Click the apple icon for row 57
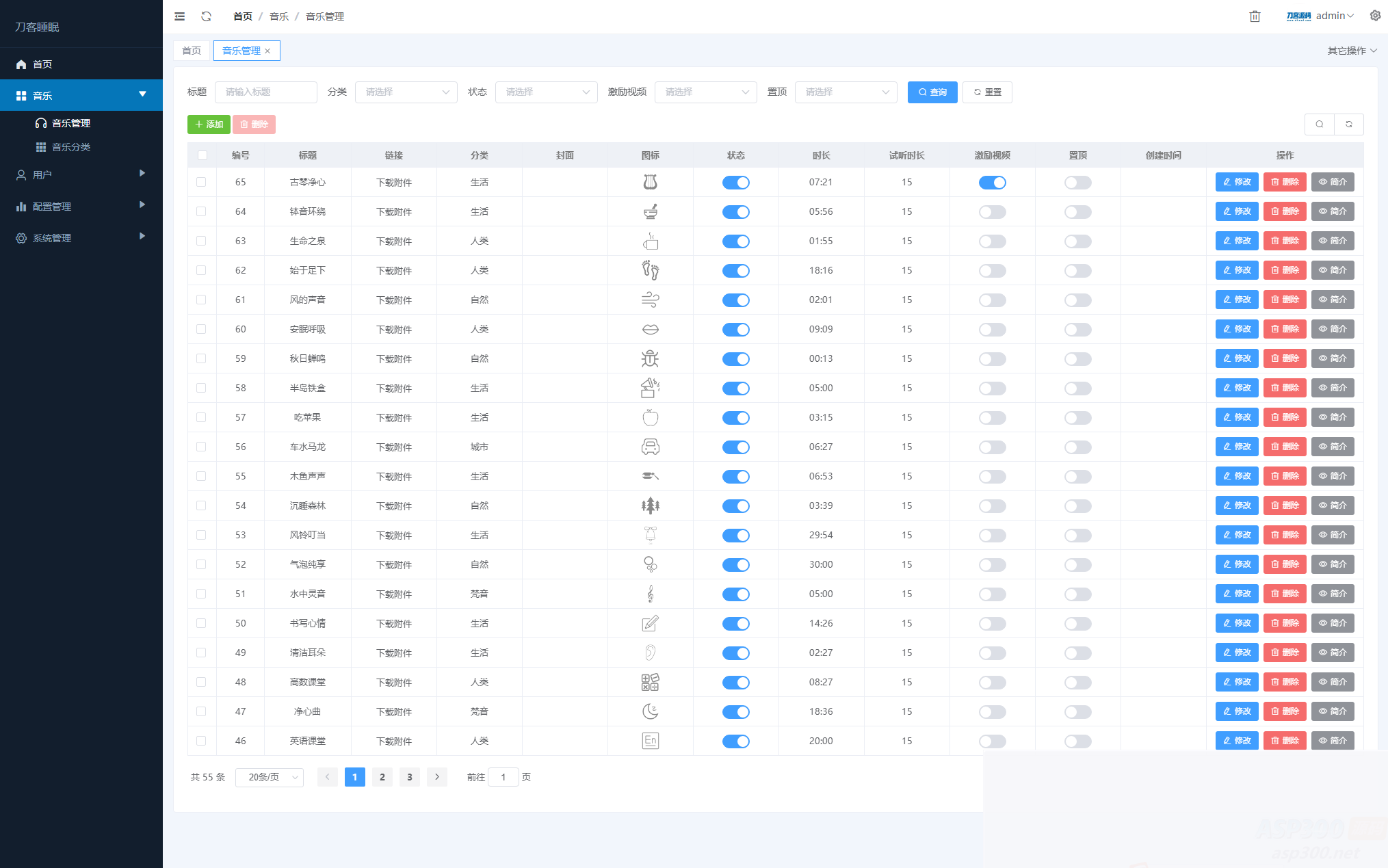This screenshot has width=1388, height=868. (650, 417)
